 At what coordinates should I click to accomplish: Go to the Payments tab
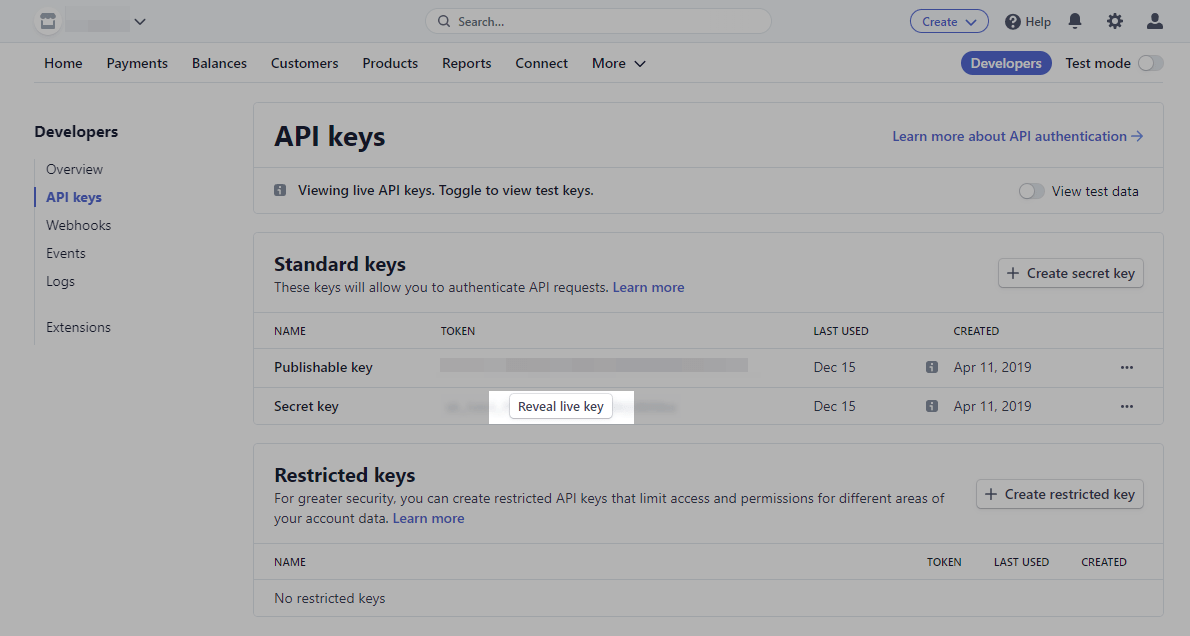click(137, 63)
